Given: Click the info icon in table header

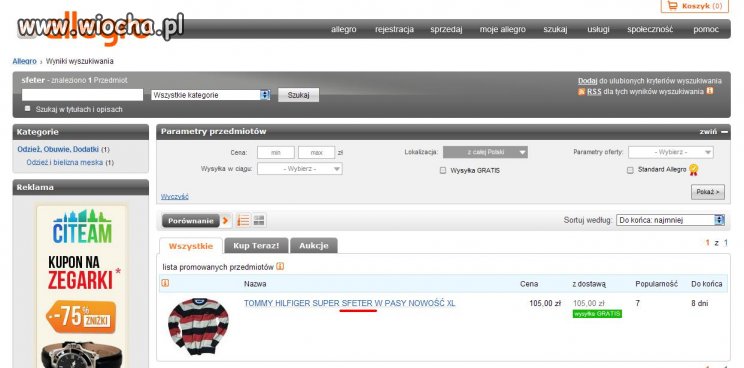Looking at the screenshot, I should coord(165,283).
